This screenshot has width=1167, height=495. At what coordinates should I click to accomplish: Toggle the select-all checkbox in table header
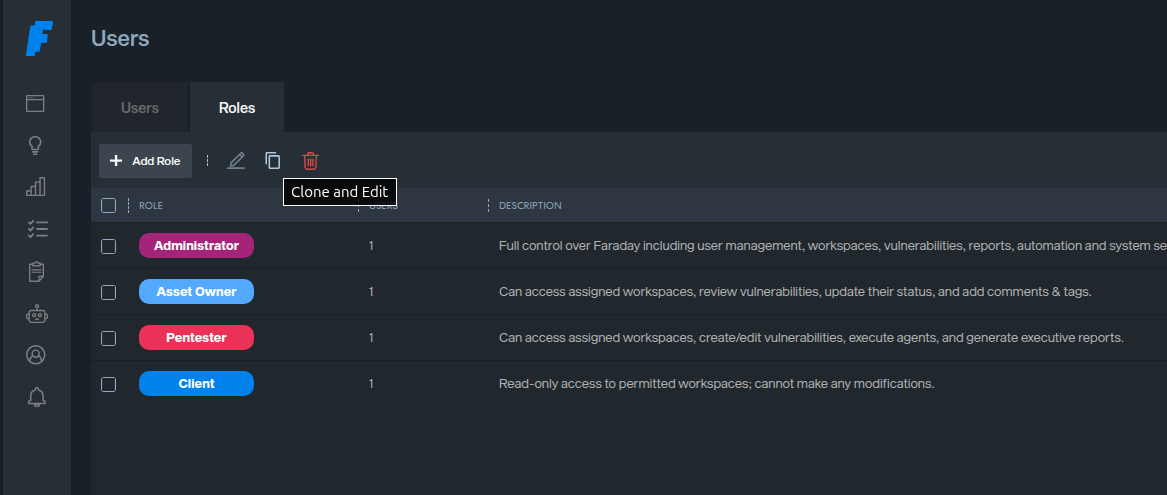point(109,206)
